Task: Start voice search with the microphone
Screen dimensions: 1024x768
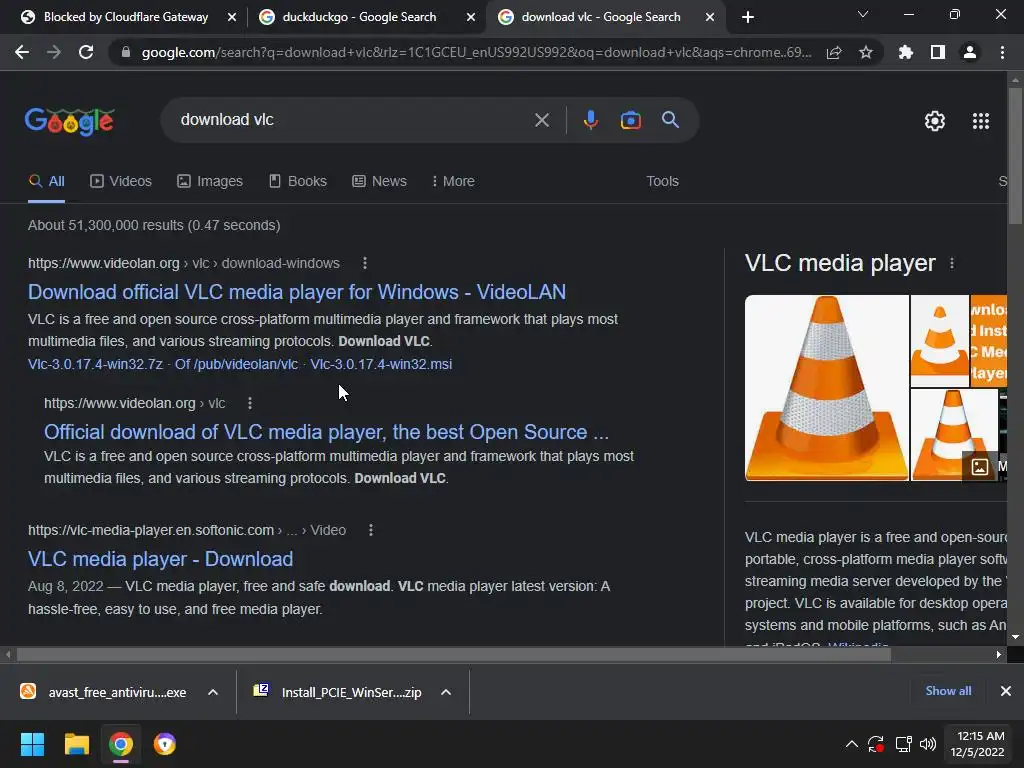Action: tap(590, 120)
